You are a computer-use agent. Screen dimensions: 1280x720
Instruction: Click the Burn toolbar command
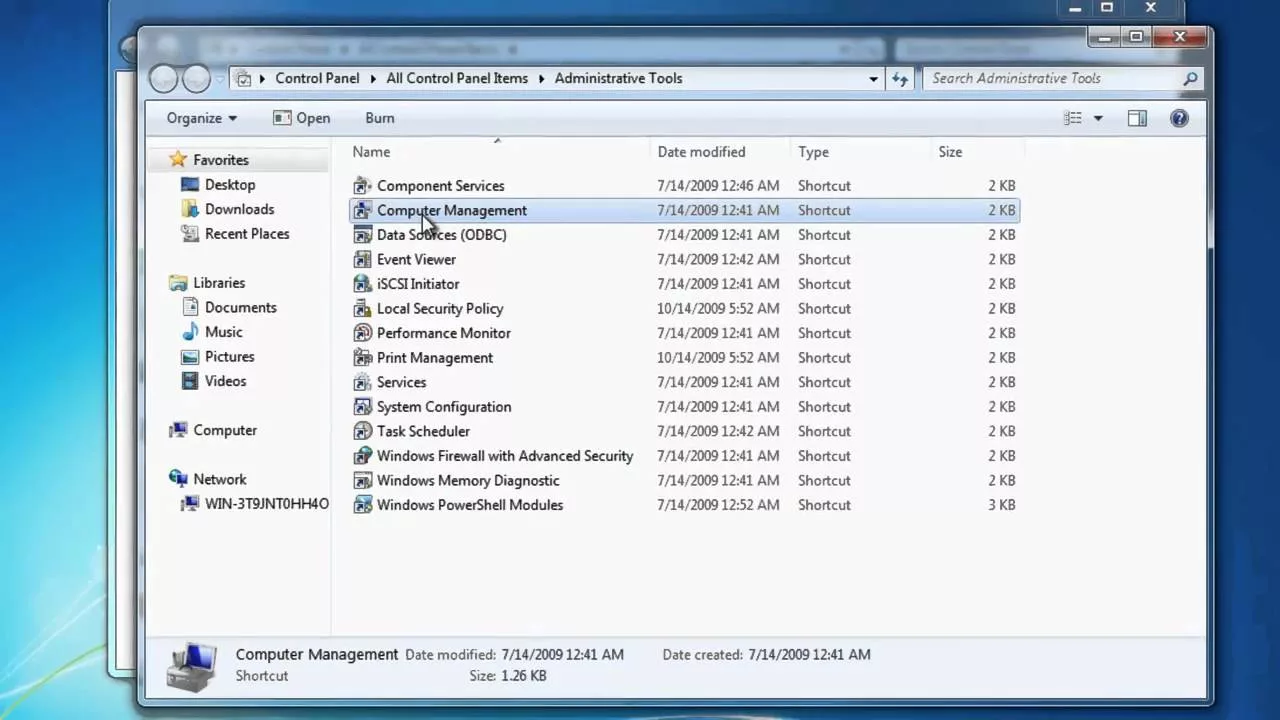(x=379, y=118)
